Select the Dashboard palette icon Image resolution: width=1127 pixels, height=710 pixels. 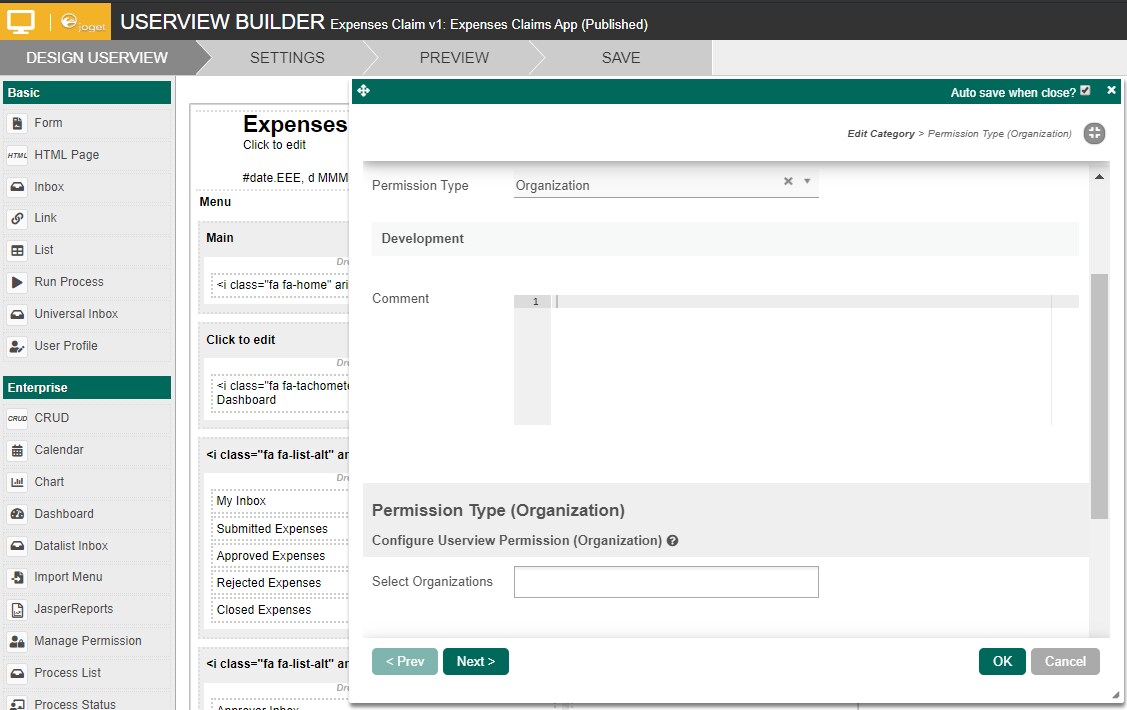pos(17,514)
